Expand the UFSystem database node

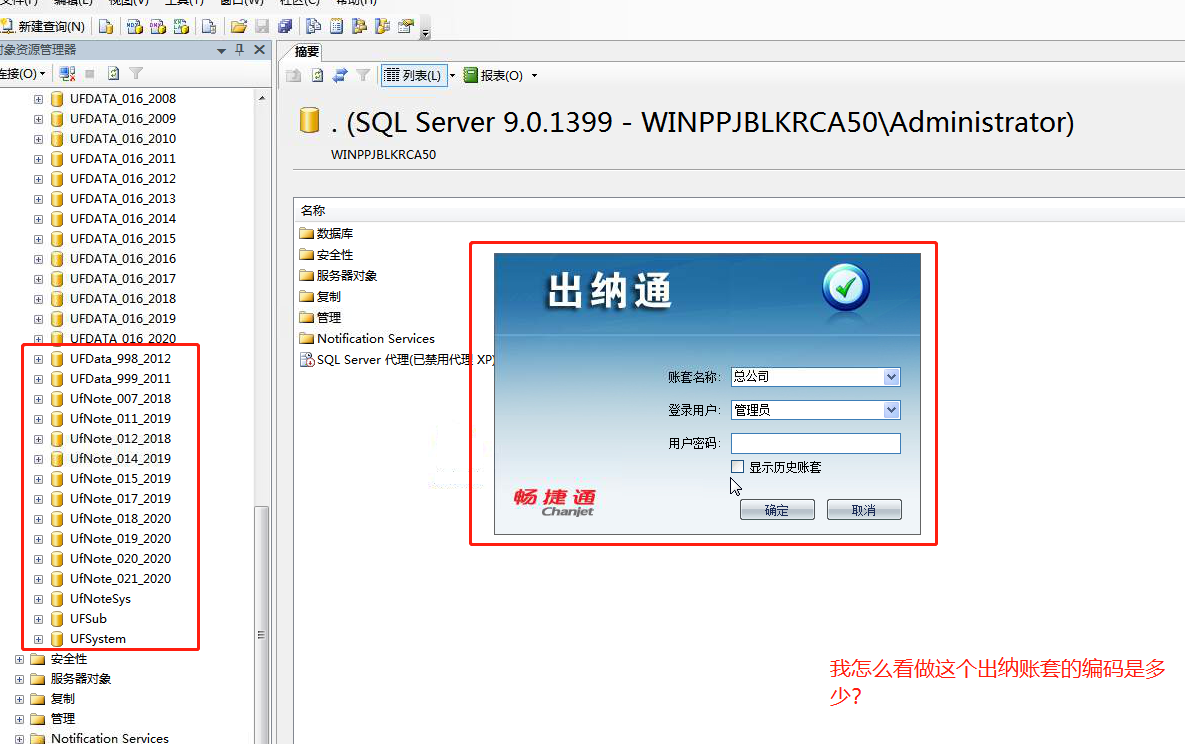click(39, 640)
